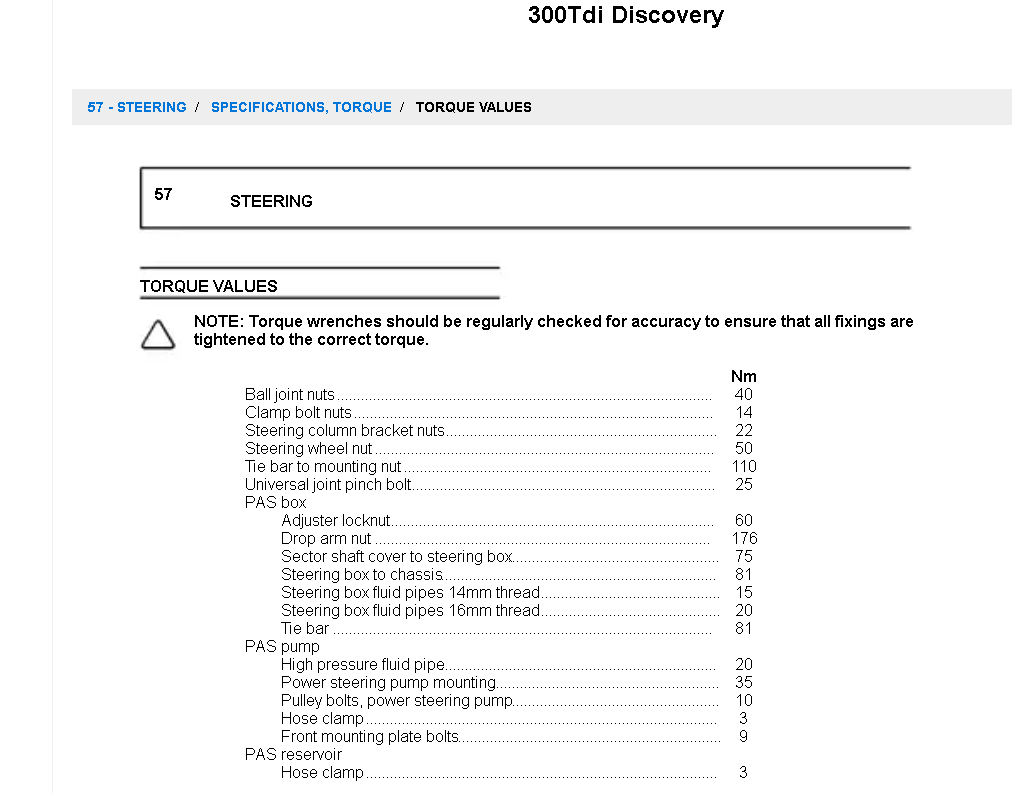Click the 300Tdi Discovery page title
Image resolution: width=1012 pixels, height=793 pixels.
click(626, 15)
